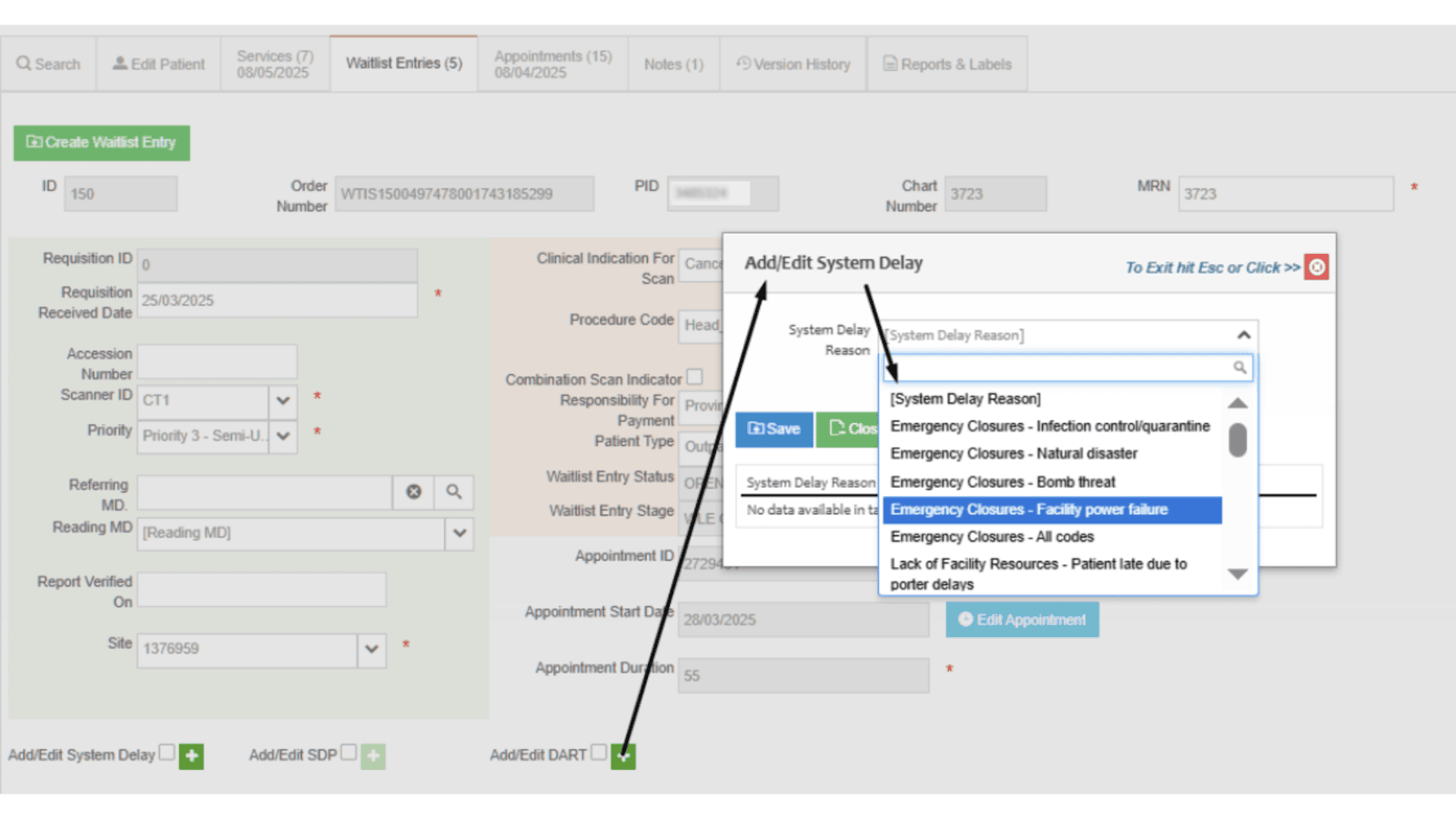
Task: Click Save in the System Delay dialog
Action: (773, 429)
